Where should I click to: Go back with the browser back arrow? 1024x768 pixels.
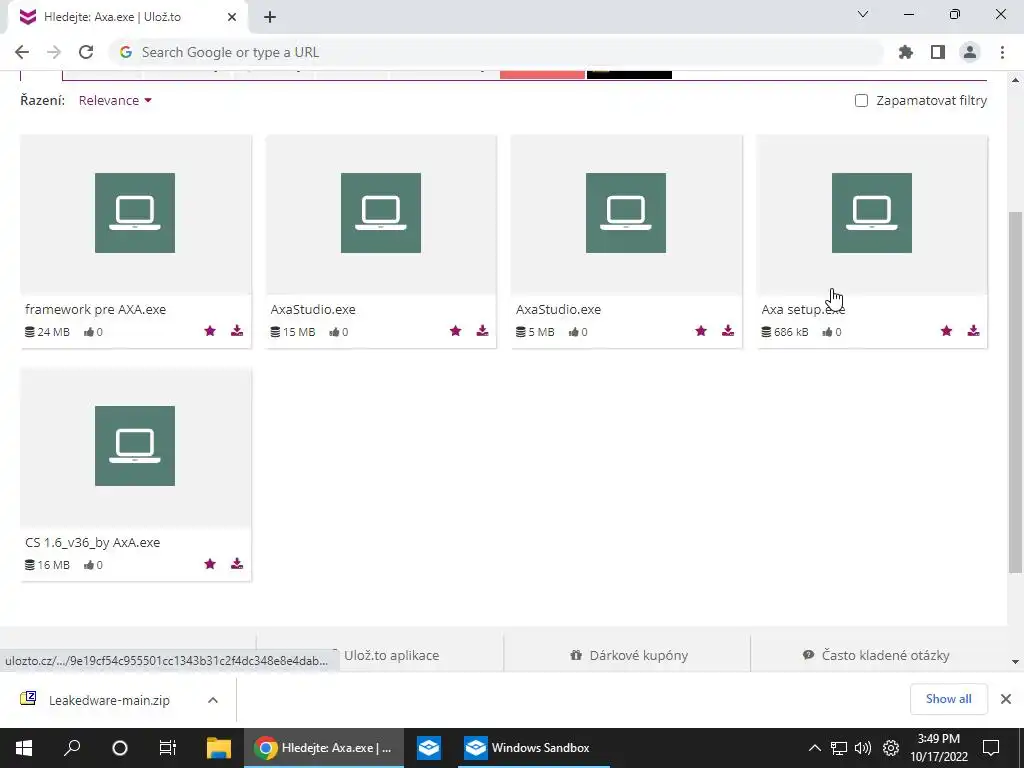click(x=22, y=52)
